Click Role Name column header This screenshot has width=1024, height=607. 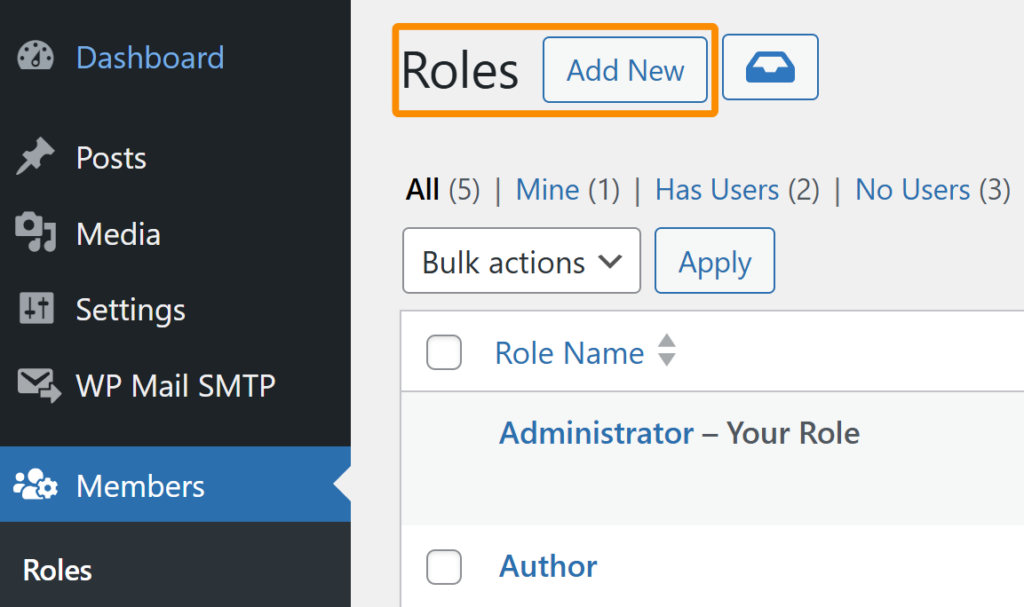coord(569,353)
